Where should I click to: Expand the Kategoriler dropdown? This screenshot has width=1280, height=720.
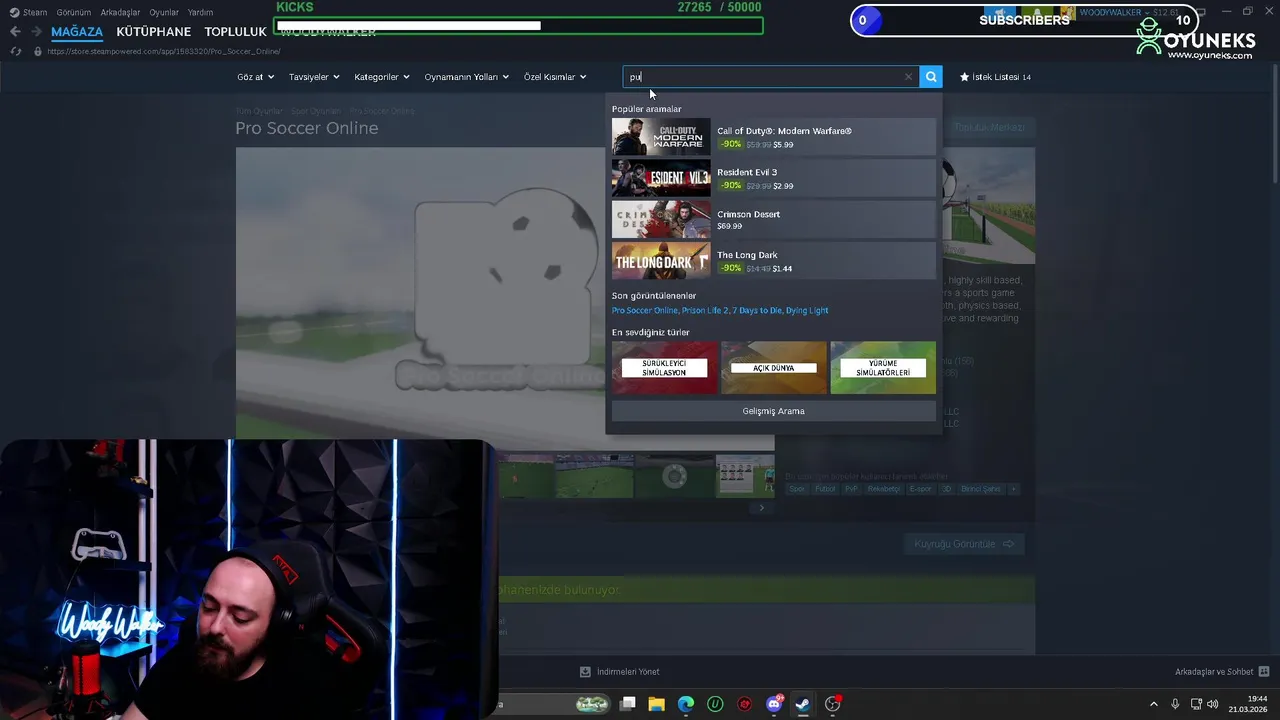coord(382,77)
